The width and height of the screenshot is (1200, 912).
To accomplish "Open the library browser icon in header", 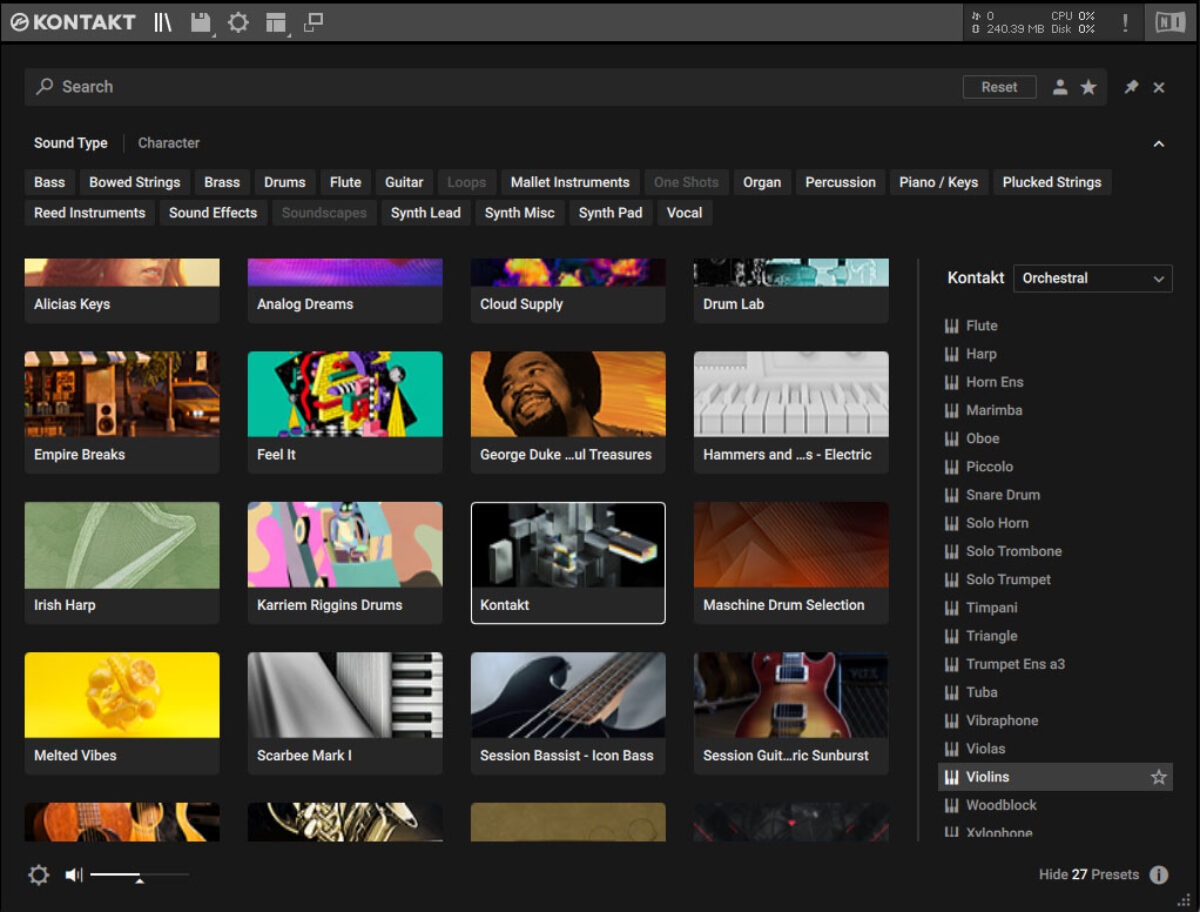I will coord(163,22).
